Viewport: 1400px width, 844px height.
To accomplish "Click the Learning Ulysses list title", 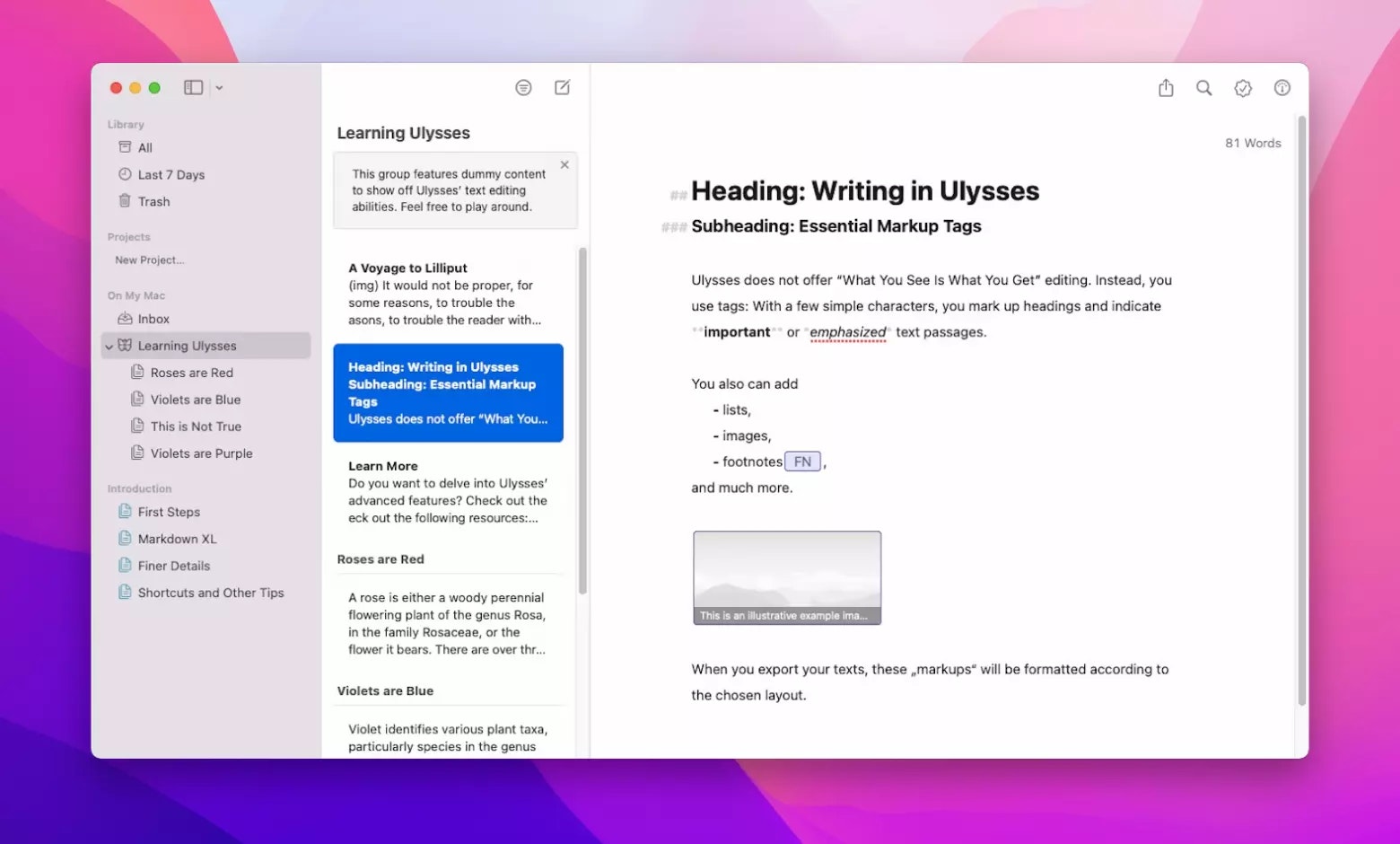I will (404, 133).
